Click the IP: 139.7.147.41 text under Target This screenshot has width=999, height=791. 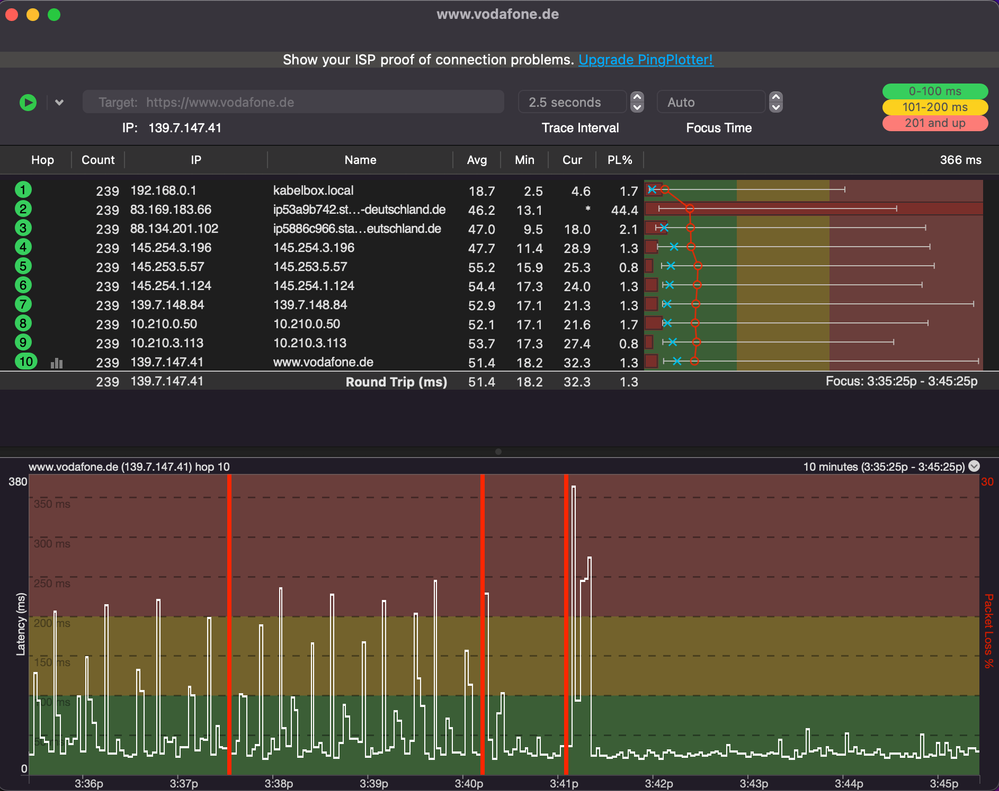172,128
